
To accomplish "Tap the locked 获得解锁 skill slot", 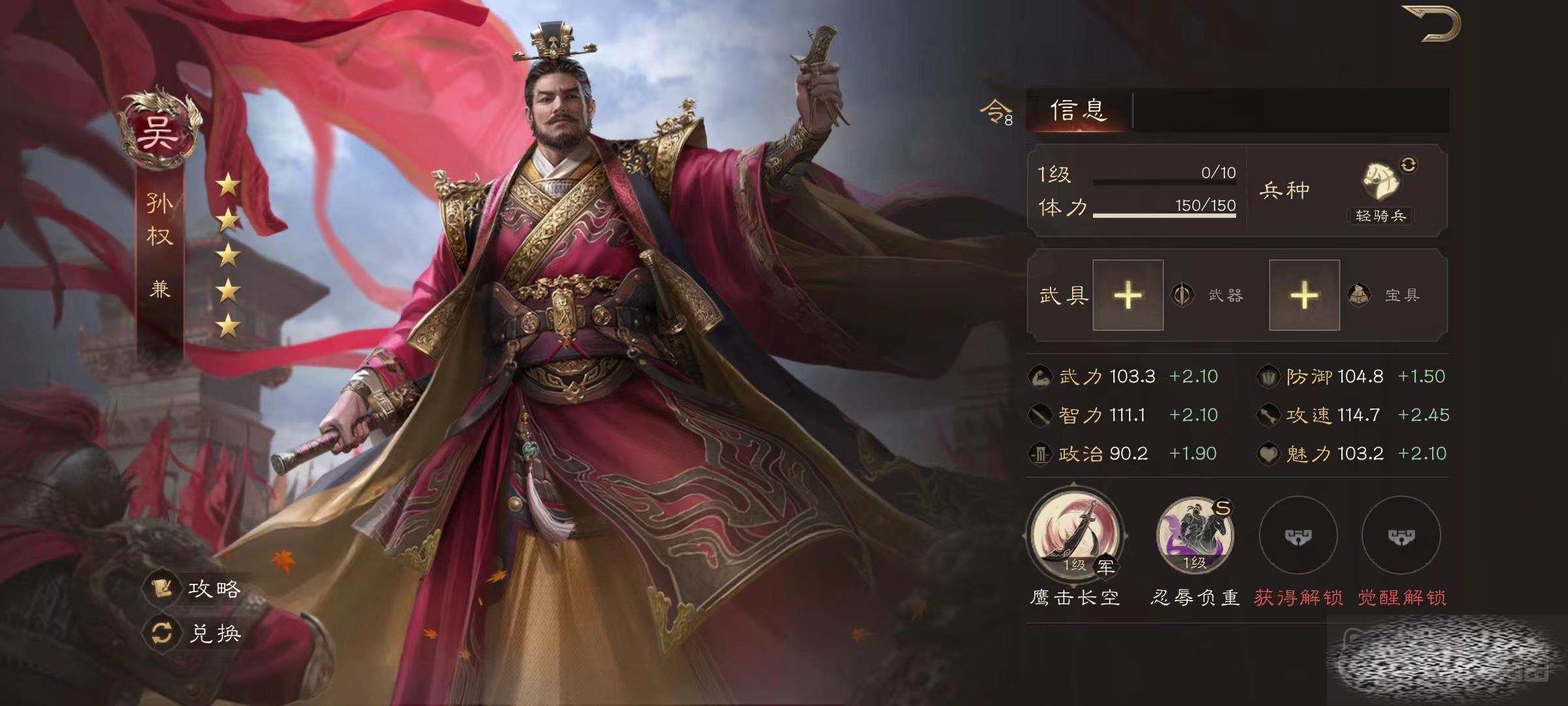I will point(1298,535).
